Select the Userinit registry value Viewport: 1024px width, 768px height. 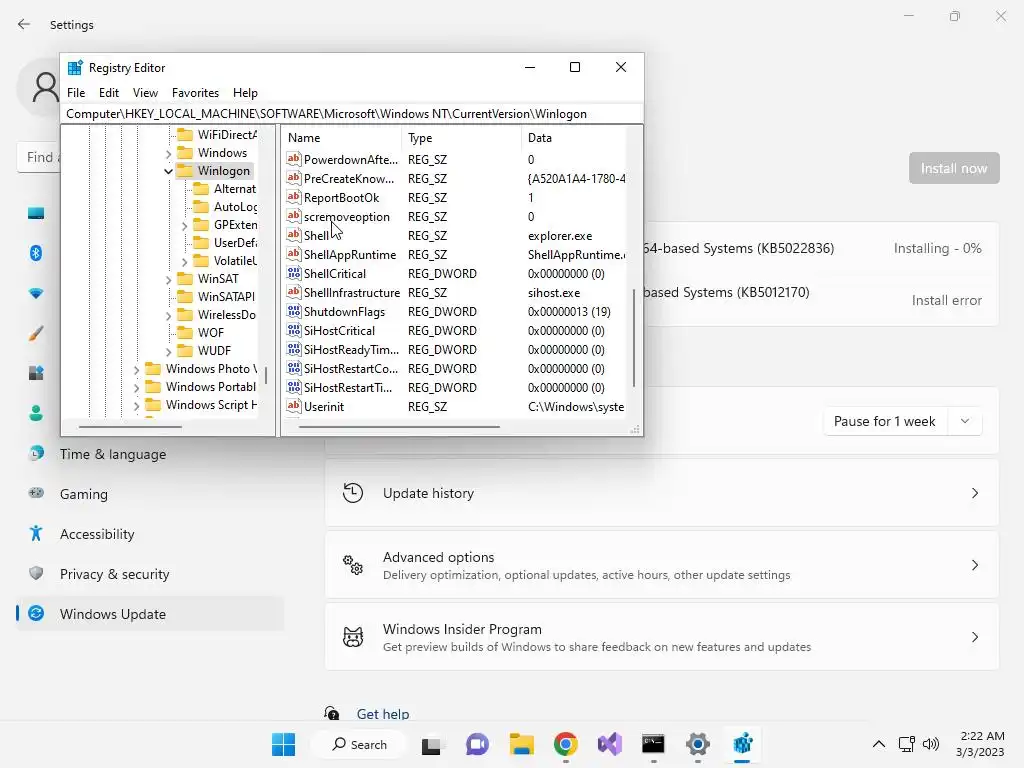pyautogui.click(x=323, y=406)
